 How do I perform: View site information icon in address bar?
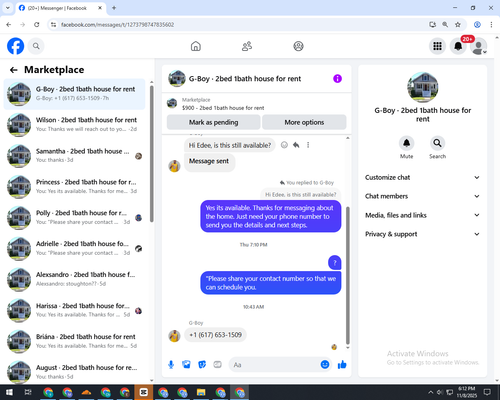point(53,25)
